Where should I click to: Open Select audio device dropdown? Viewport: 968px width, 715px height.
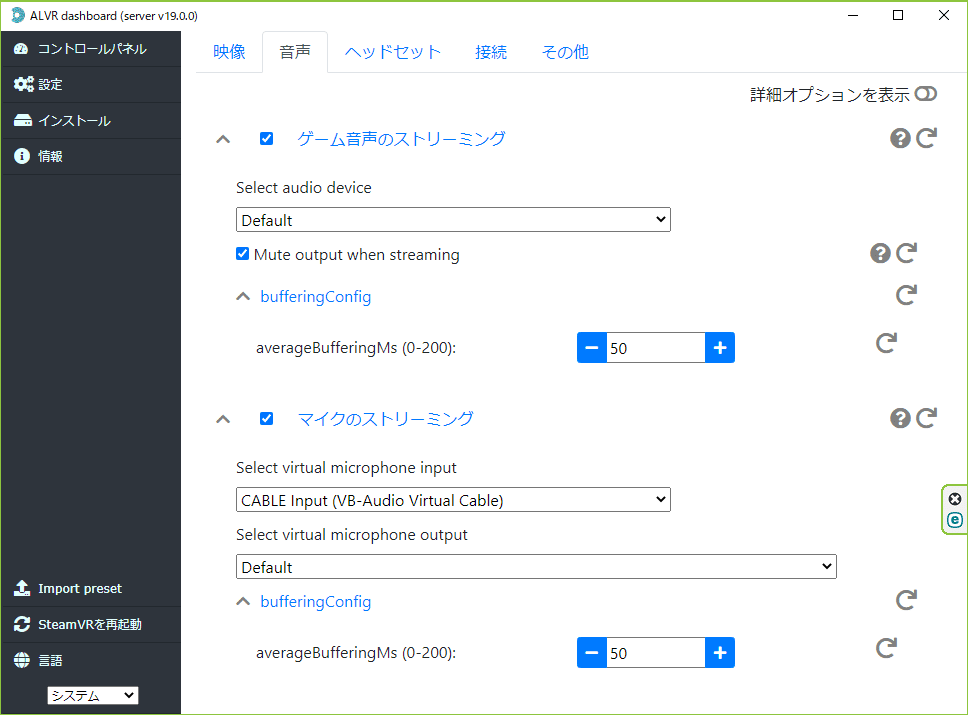453,220
